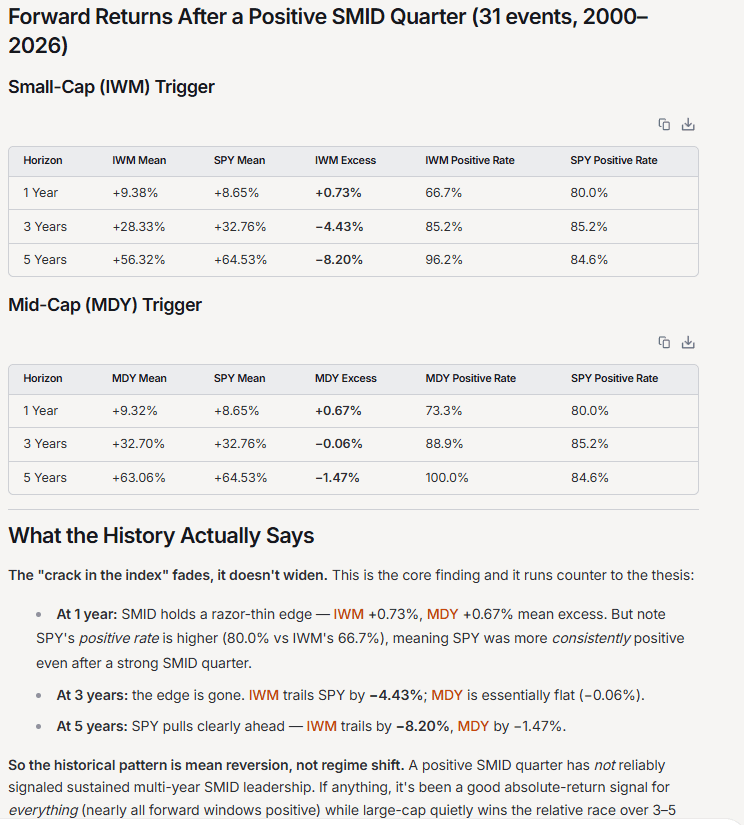Click the Small-Cap (IWM) Trigger heading
The height and width of the screenshot is (825, 744).
pos(112,87)
